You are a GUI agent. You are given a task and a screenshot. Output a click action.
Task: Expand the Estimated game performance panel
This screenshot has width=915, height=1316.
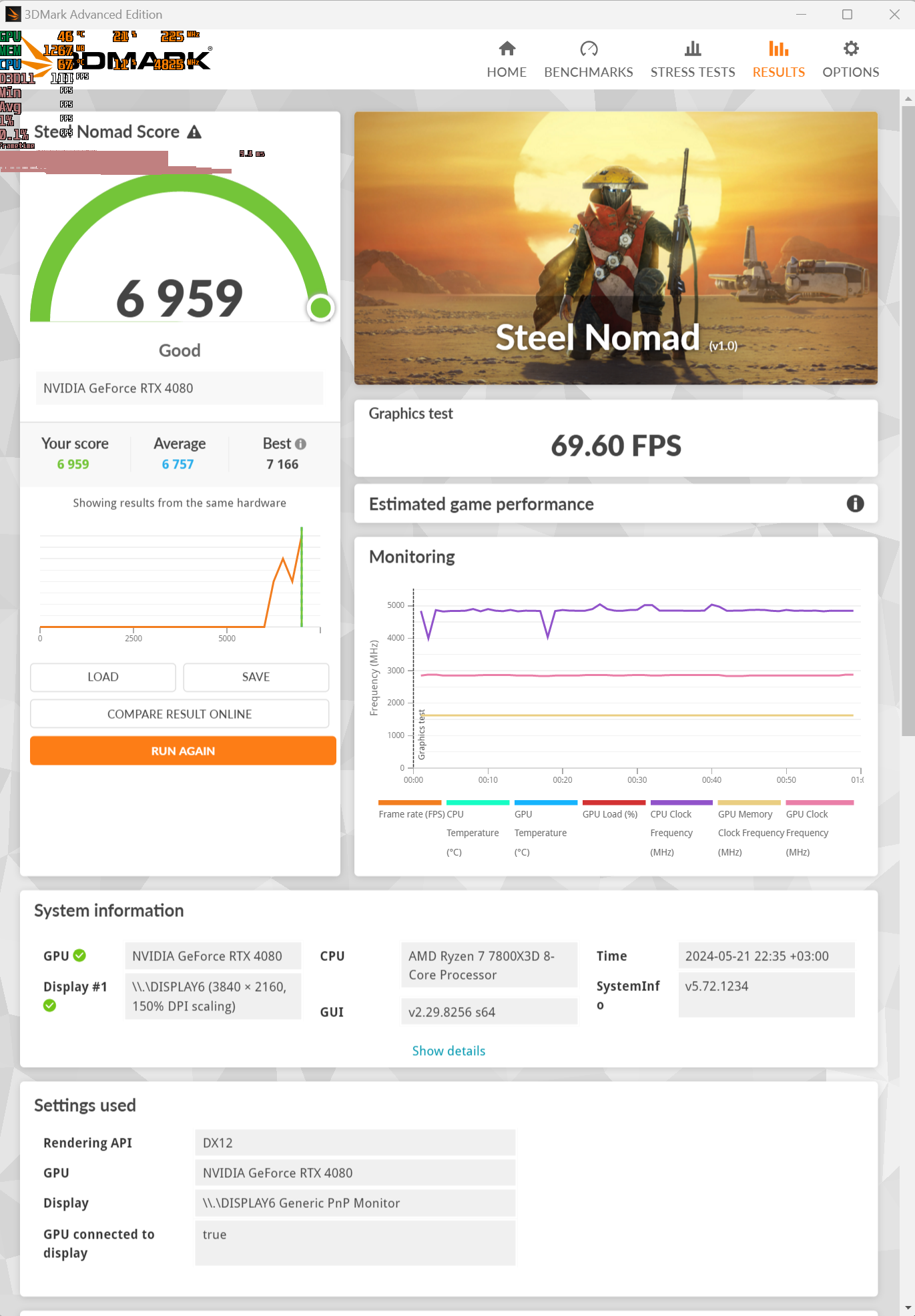pyautogui.click(x=615, y=504)
